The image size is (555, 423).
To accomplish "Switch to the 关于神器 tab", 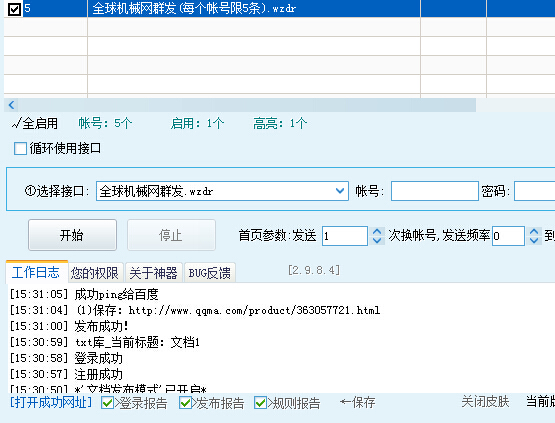I will (153, 273).
